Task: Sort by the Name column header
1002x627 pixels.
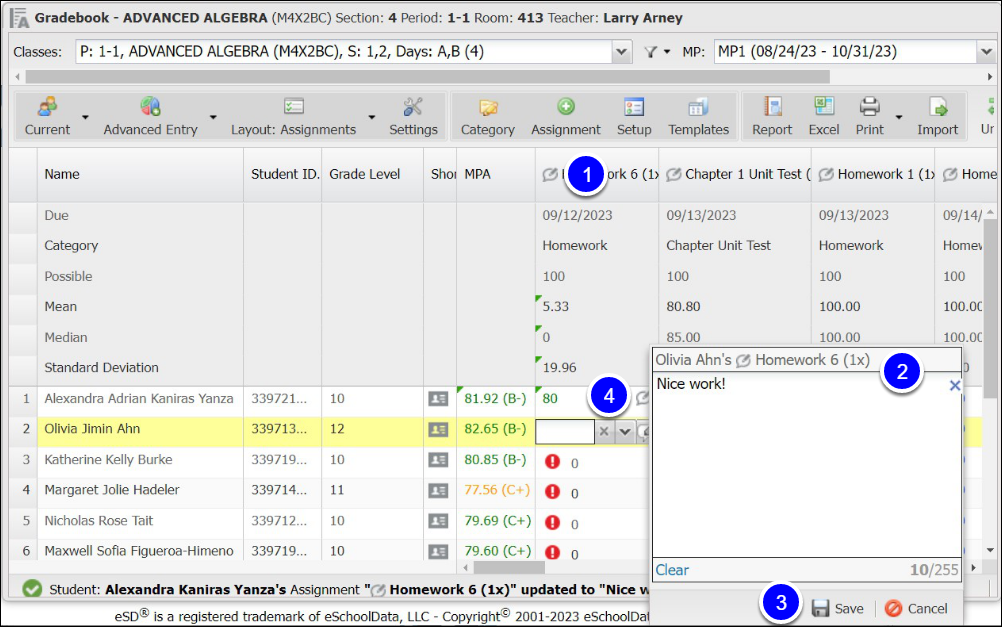Action: [x=140, y=174]
